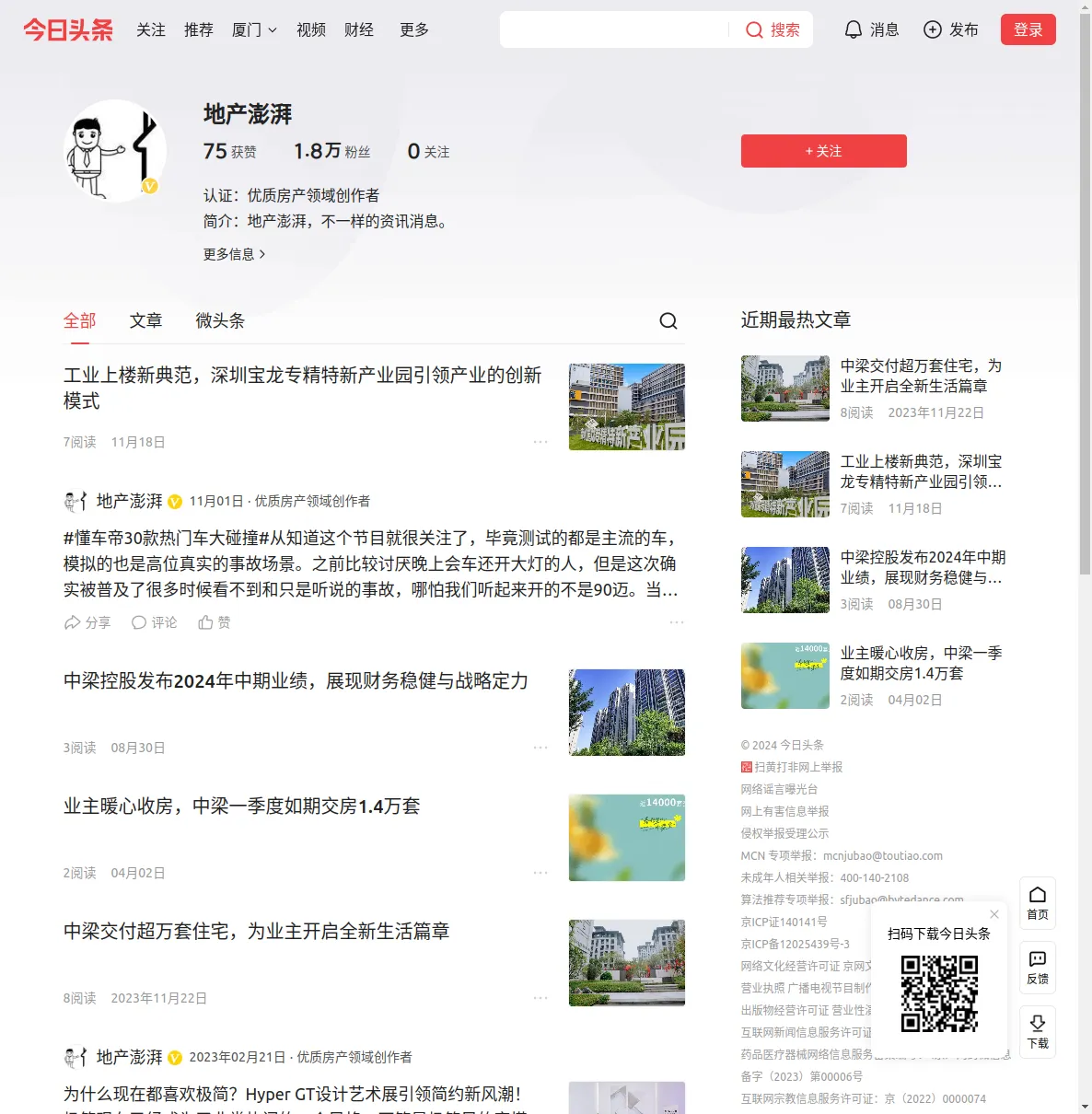Open thumbnail of 业主暖心收房 feed article
Image resolution: width=1092 pixels, height=1114 pixels.
tap(627, 838)
